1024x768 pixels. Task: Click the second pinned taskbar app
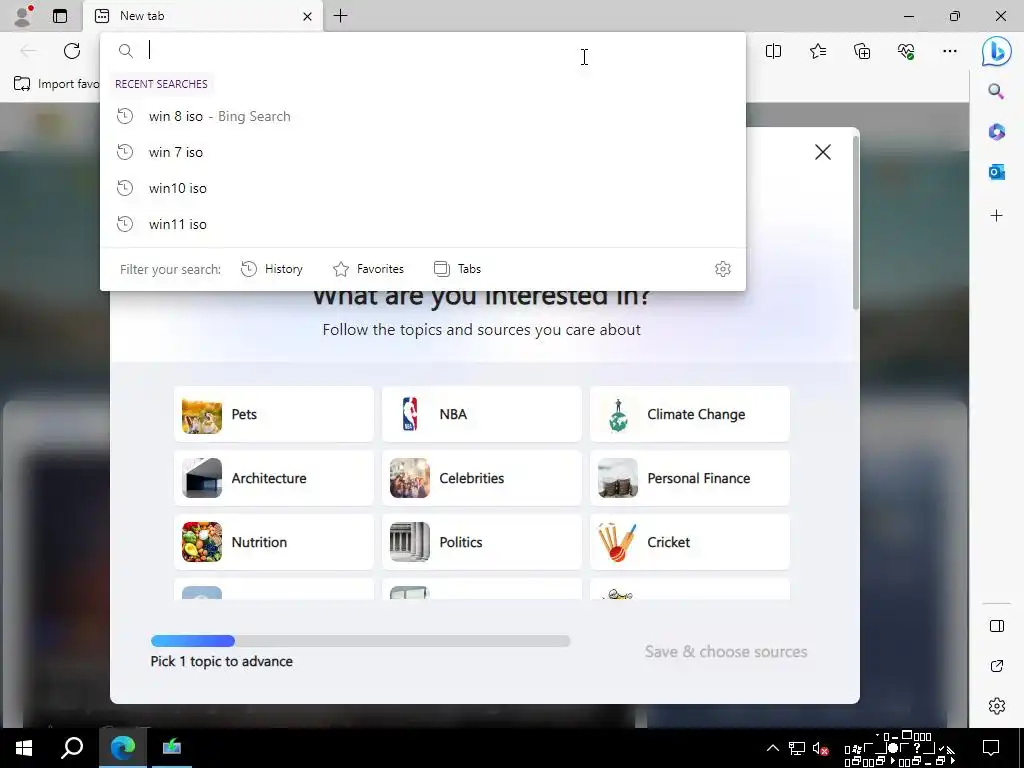[x=172, y=748]
